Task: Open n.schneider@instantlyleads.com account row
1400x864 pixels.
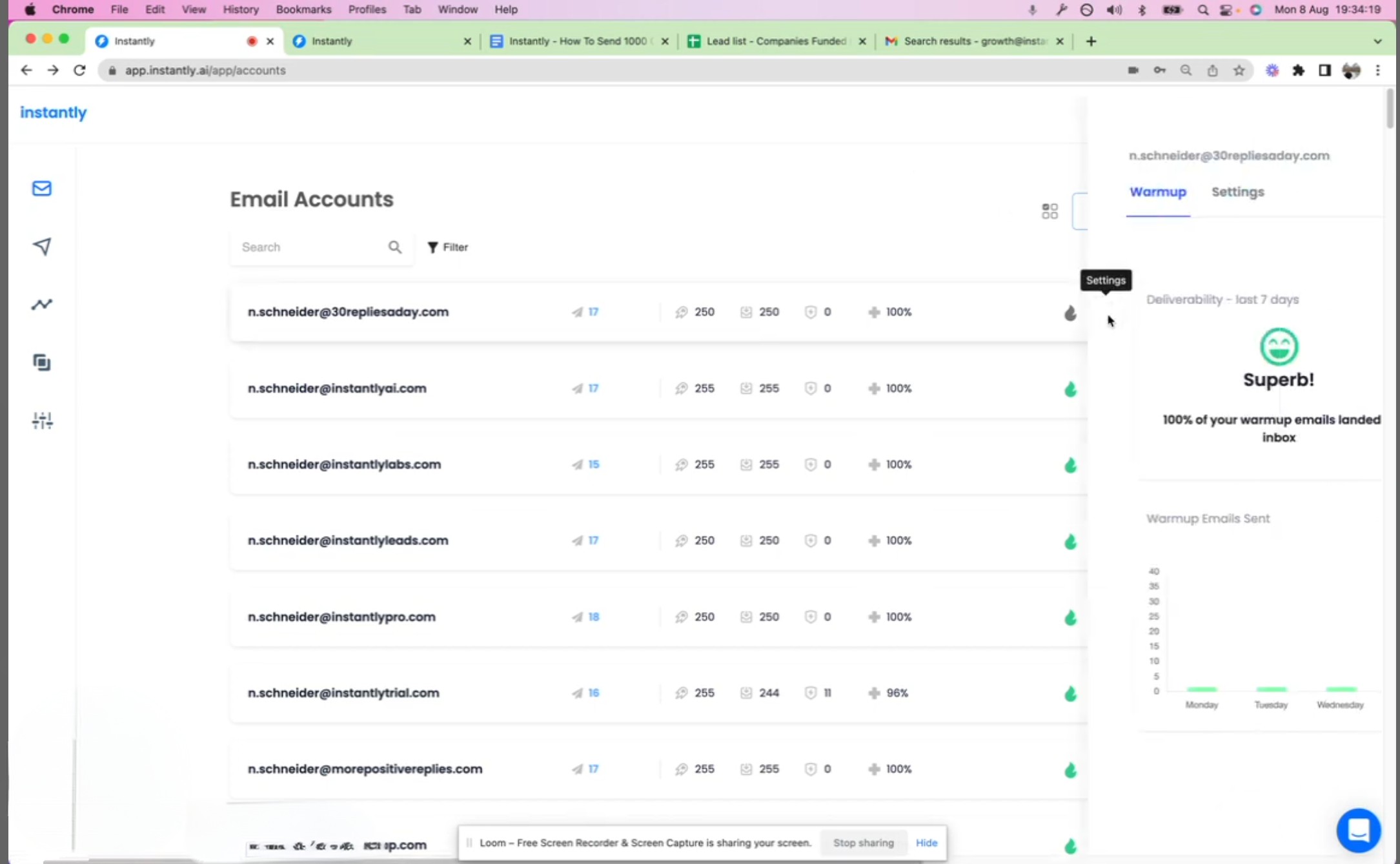Action: tap(658, 540)
